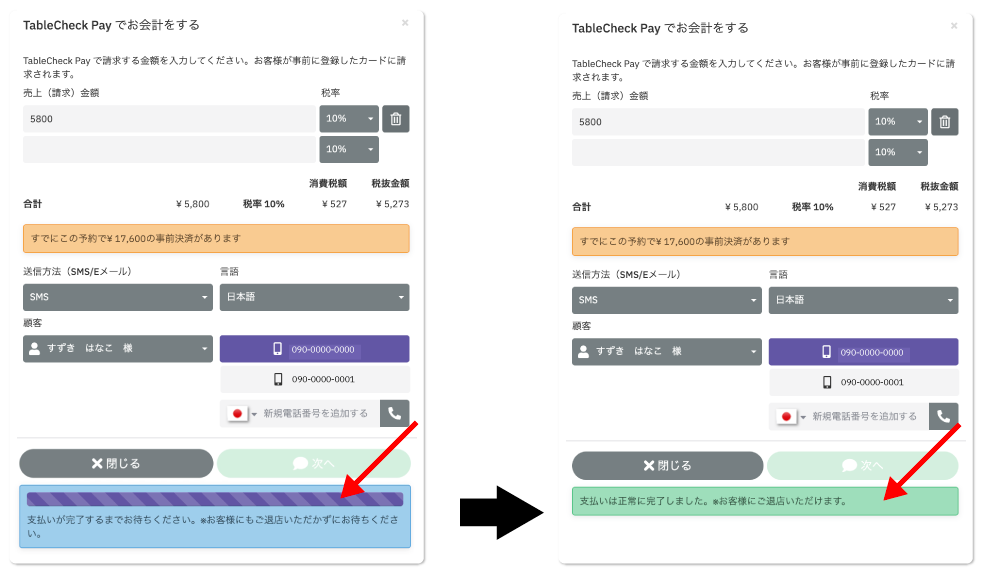Close left dialog with X icon

pyautogui.click(x=405, y=23)
